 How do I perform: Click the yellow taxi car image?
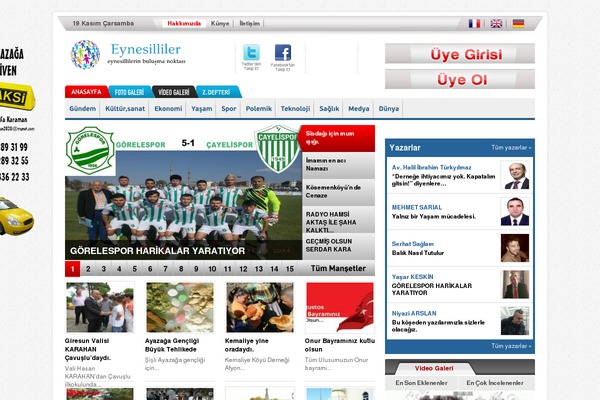[x=16, y=216]
